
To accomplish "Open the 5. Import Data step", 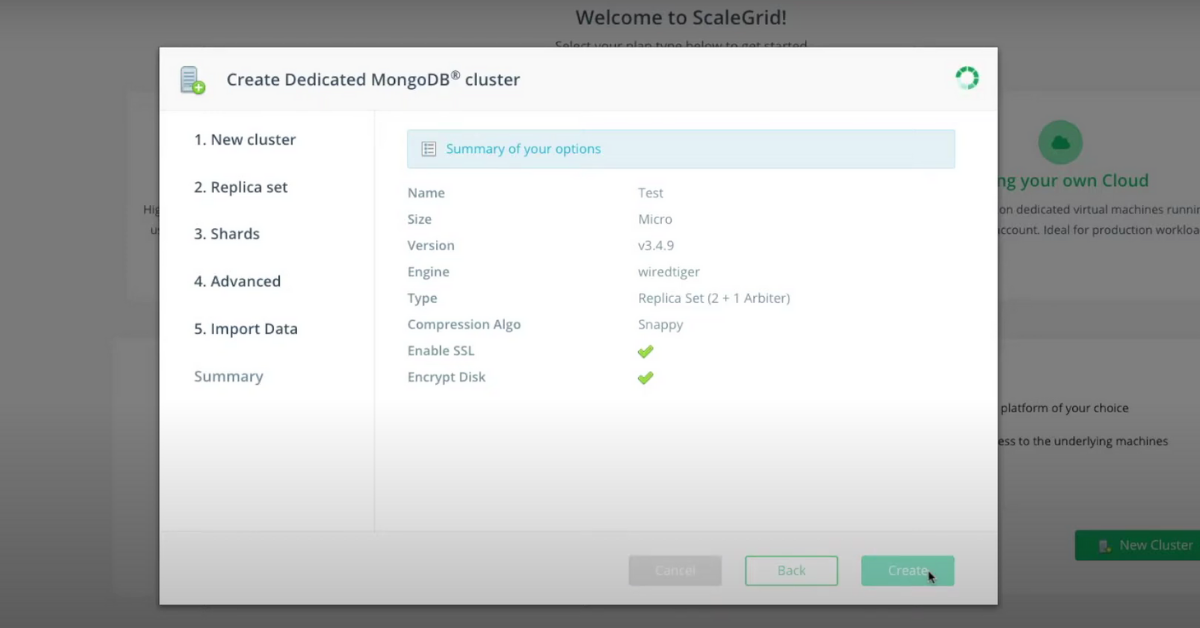I will click(x=246, y=329).
